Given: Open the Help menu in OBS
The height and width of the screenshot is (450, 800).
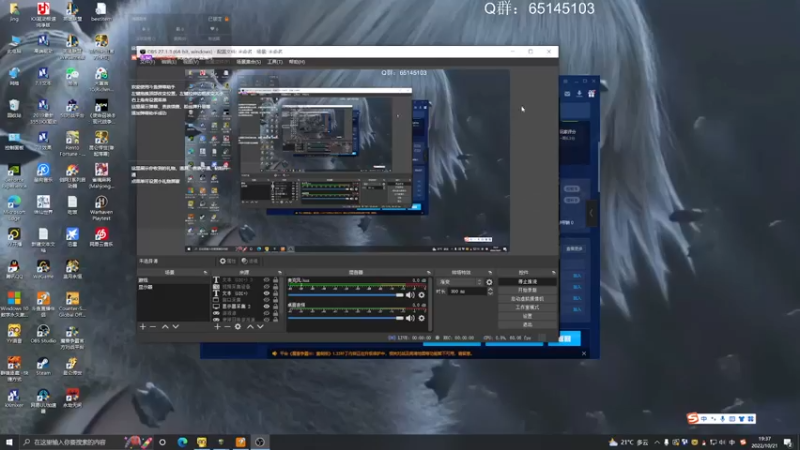Looking at the screenshot, I should [296, 62].
